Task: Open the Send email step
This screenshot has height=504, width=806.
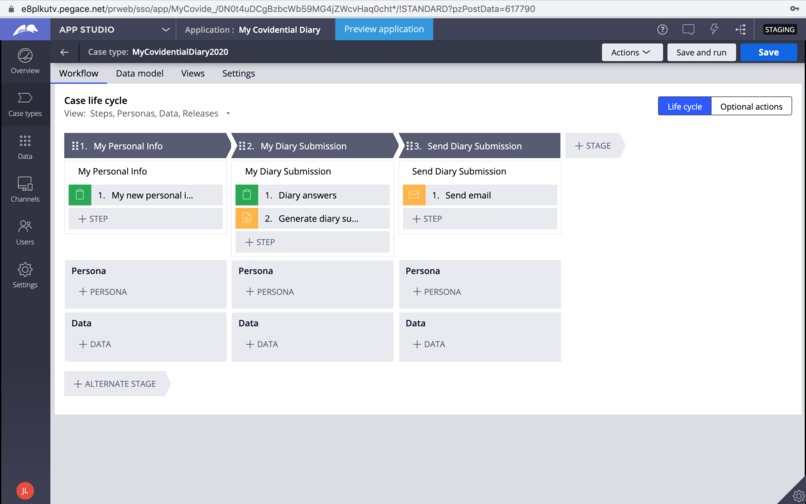Action: pos(480,195)
